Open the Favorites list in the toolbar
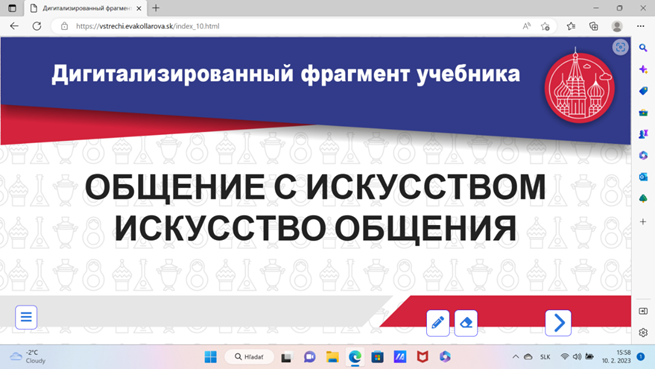This screenshot has width=655, height=369. pos(571,26)
